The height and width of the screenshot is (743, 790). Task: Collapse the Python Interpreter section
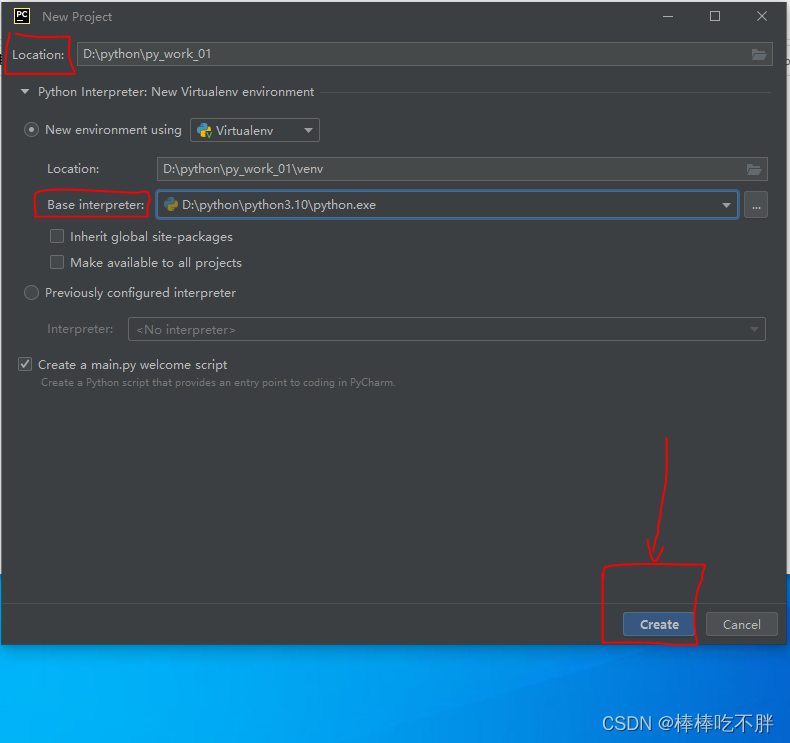pos(24,92)
